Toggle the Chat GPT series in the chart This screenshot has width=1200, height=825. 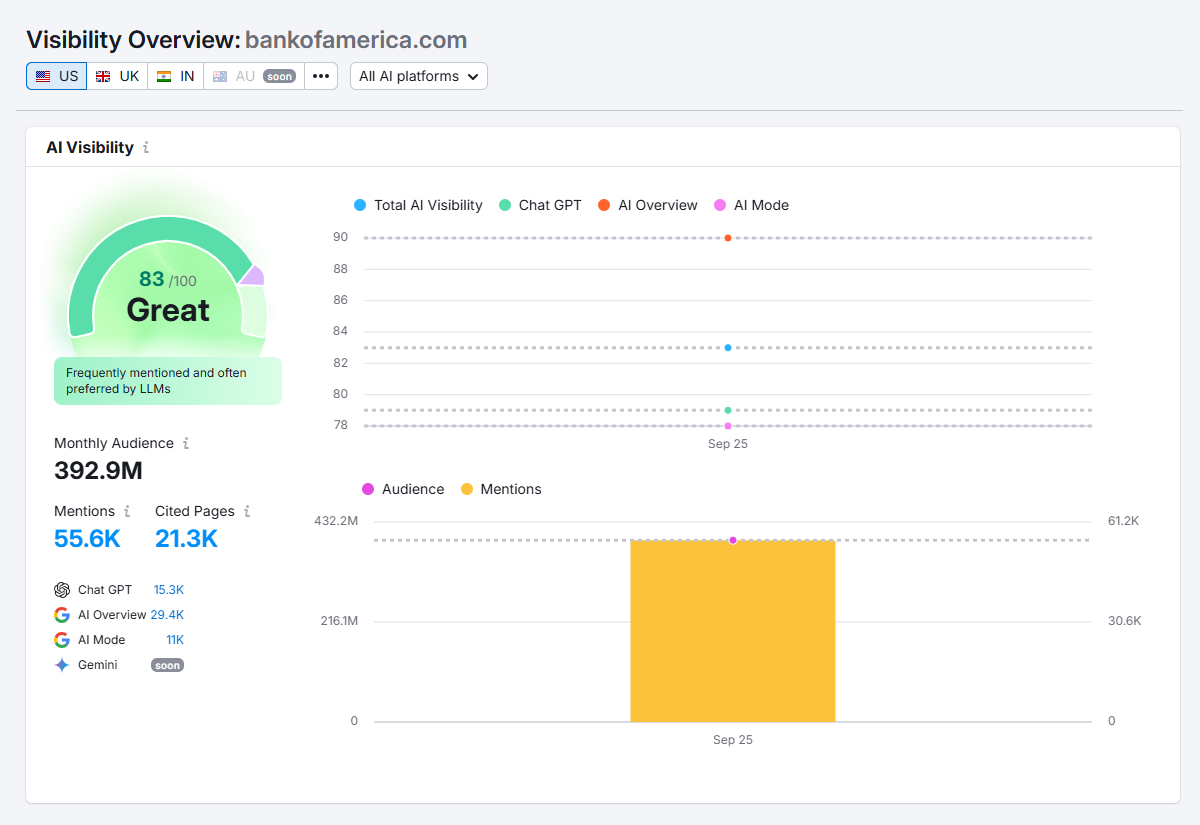(x=540, y=205)
